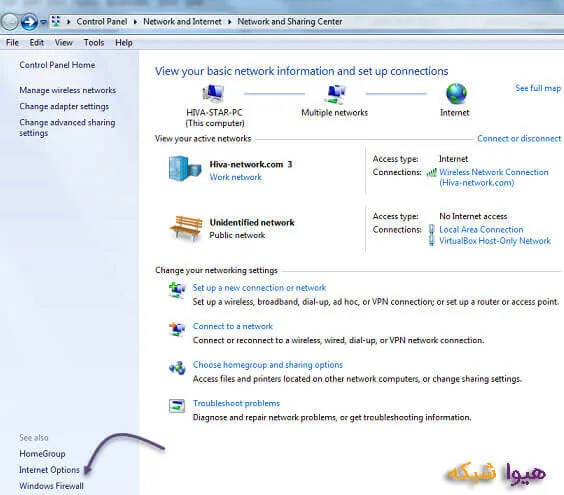Go to Network and Internet breadcrumb
Screen dimensions: 564x495
point(182,22)
